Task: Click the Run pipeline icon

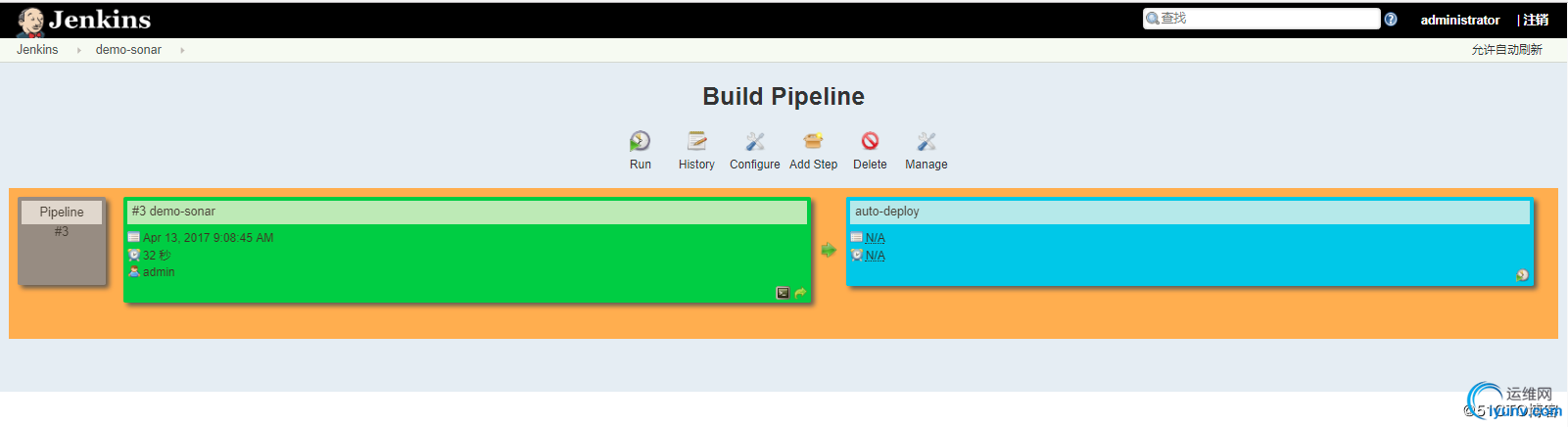Action: click(x=640, y=141)
